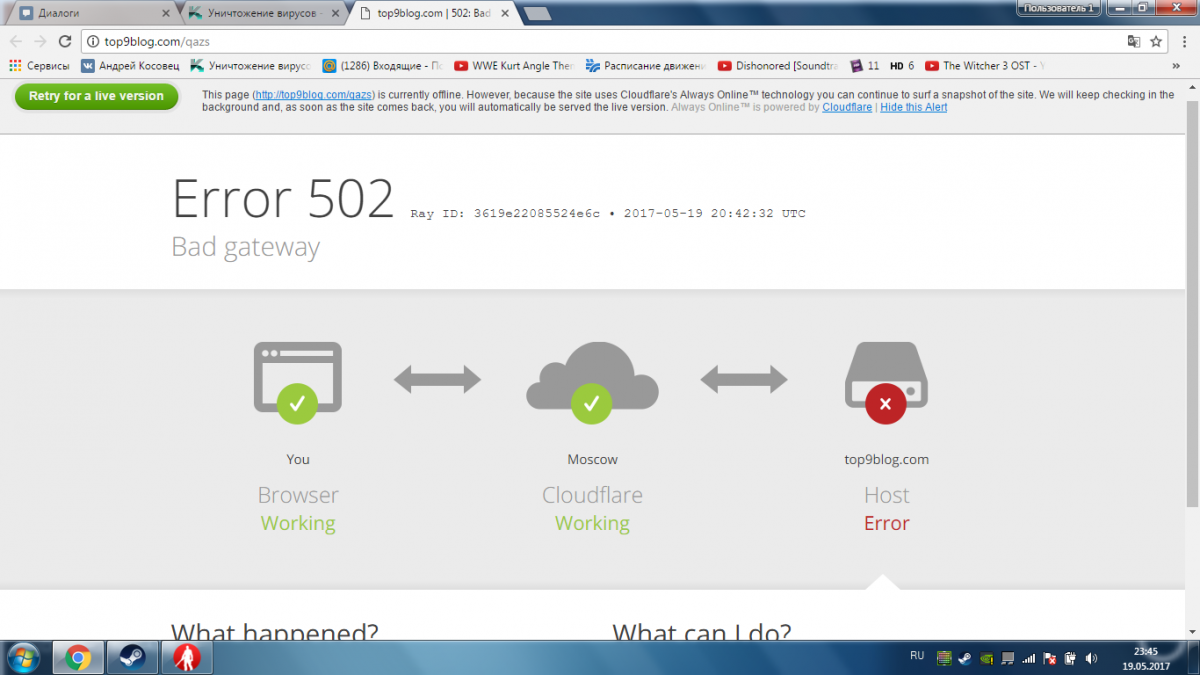Screen dimensions: 1200x675
Task: Open a new browser tab
Action: coord(537,13)
